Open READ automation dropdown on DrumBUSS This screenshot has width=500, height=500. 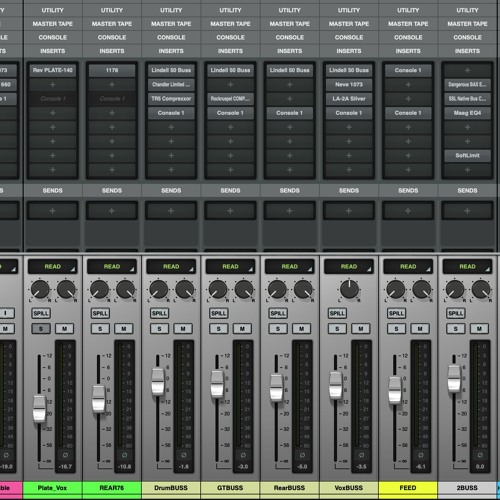pyautogui.click(x=171, y=267)
